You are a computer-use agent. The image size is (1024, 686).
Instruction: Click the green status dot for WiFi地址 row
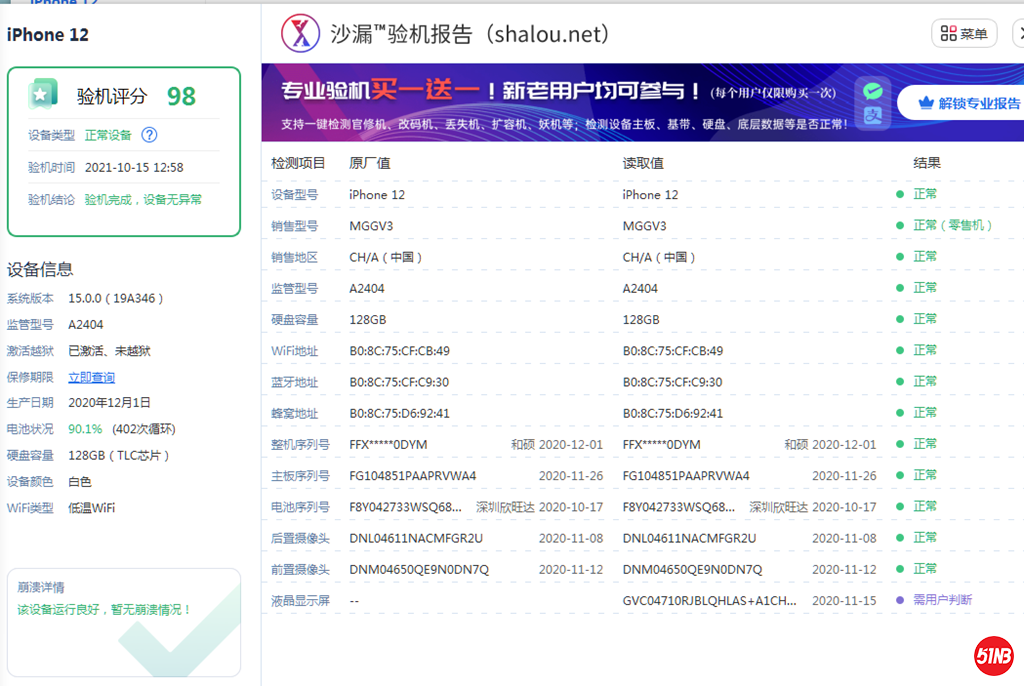click(x=900, y=350)
